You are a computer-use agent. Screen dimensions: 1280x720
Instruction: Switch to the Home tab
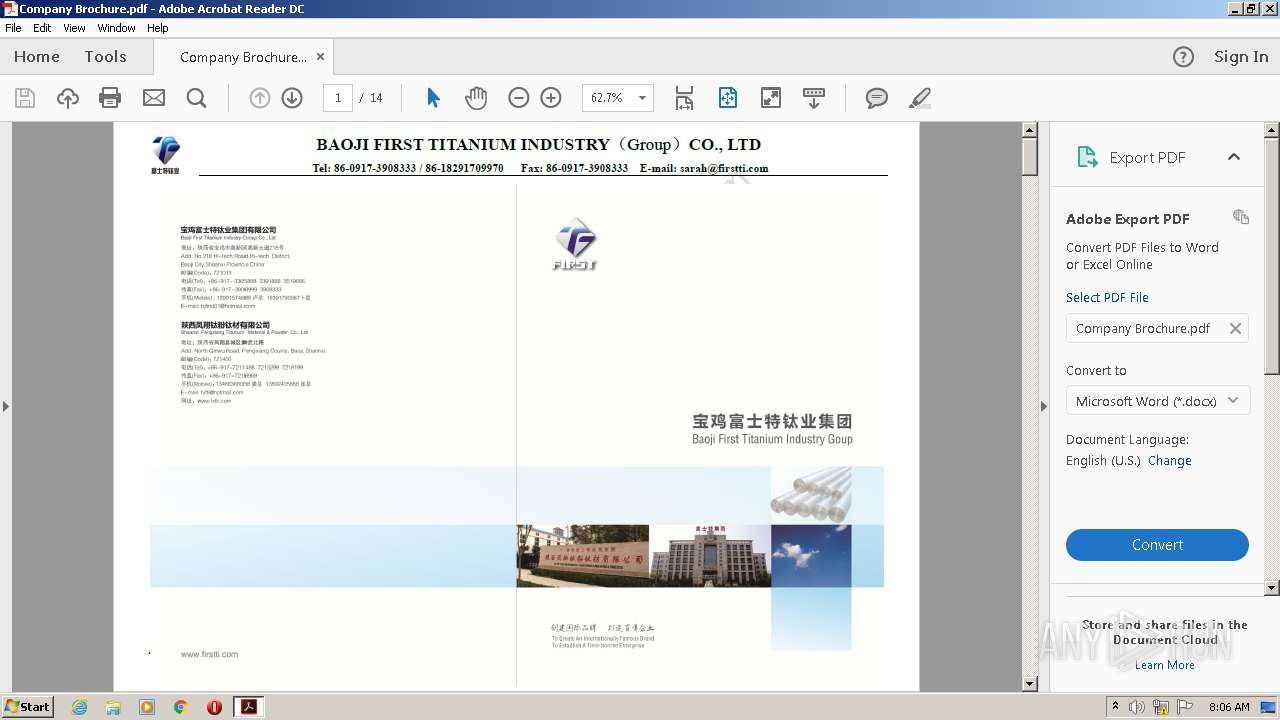(37, 57)
